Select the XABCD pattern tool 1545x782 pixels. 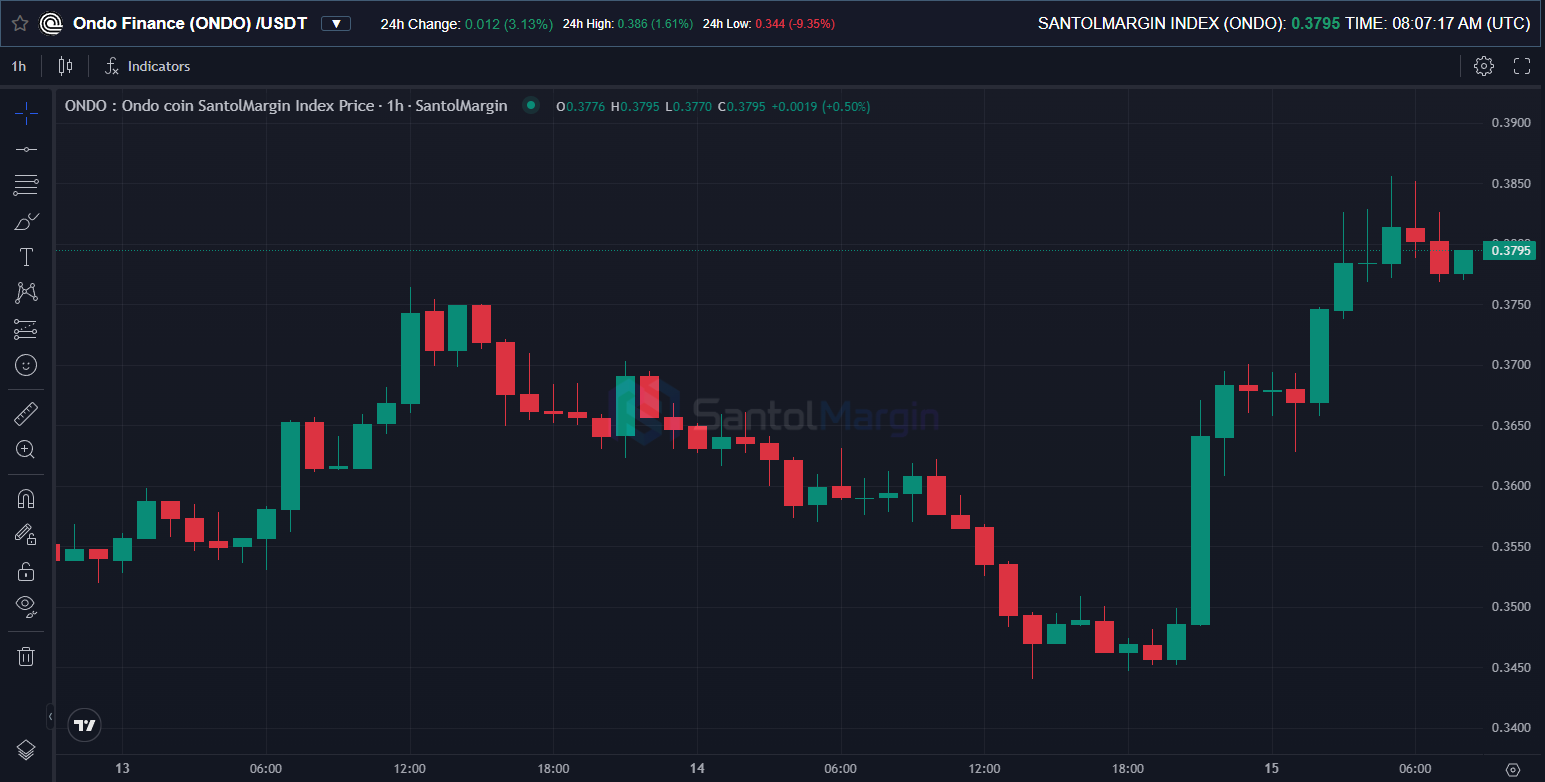[26, 293]
